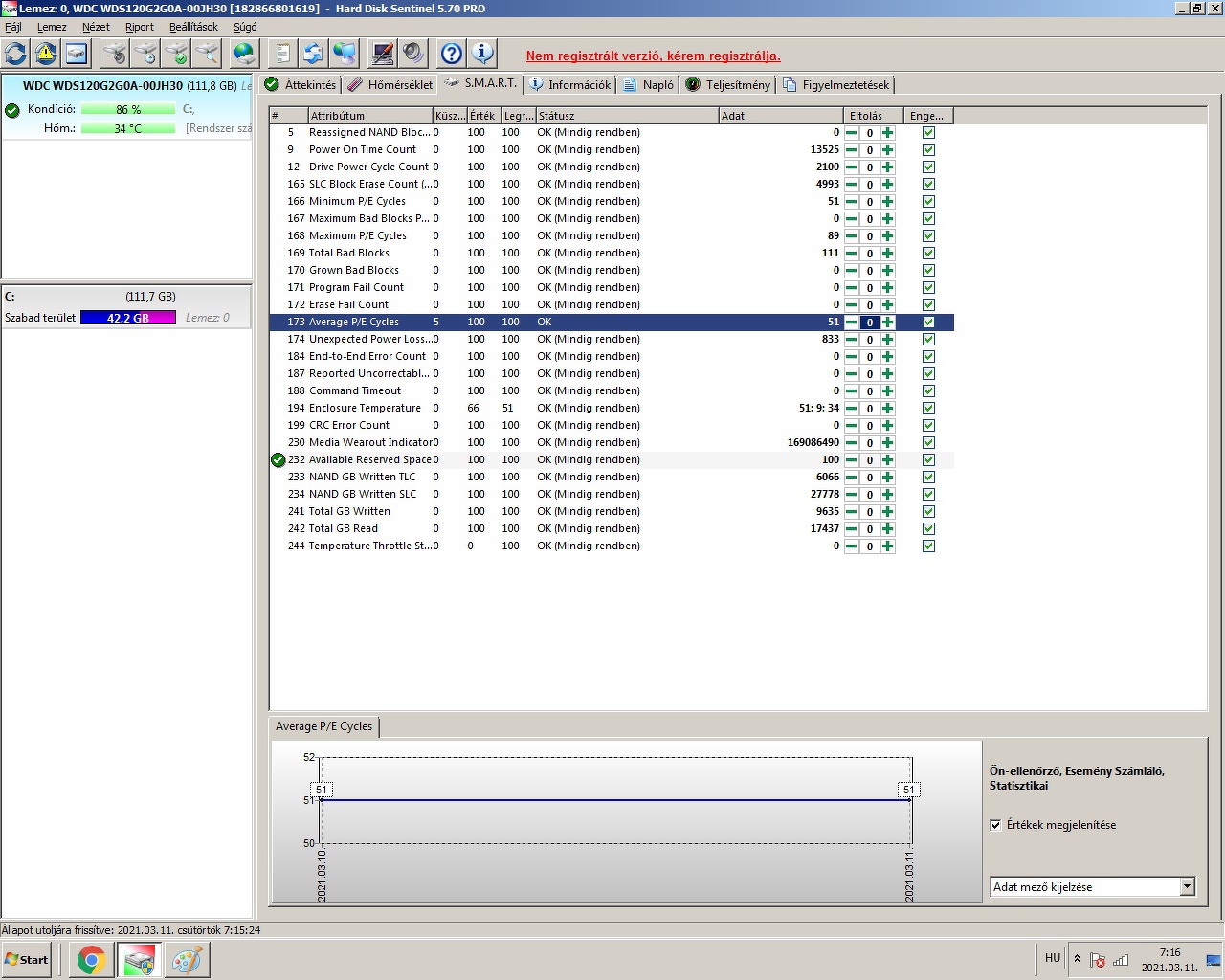Sort by the Attribútum column header
Image resolution: width=1225 pixels, height=980 pixels.
click(369, 116)
